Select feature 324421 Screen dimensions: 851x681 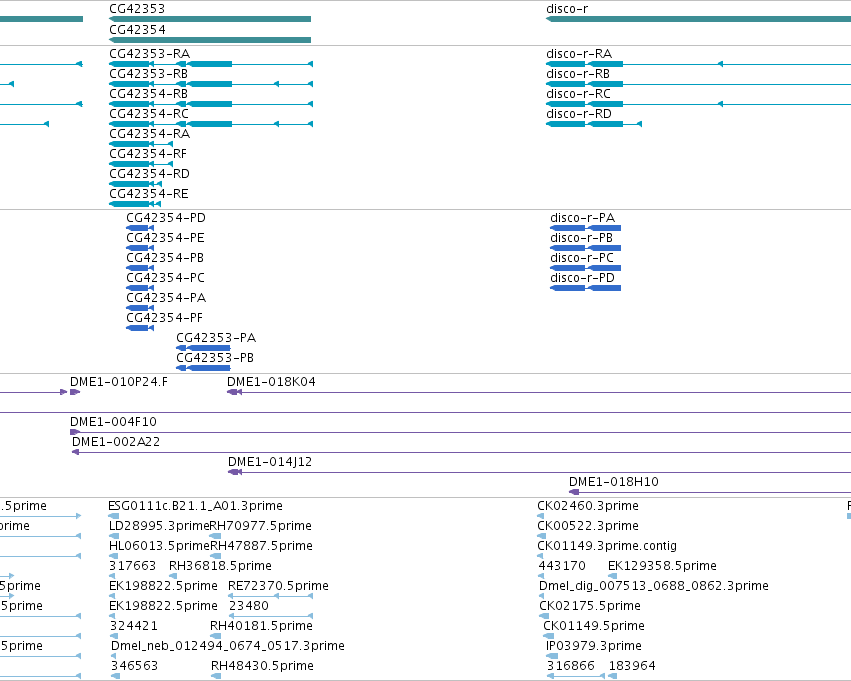112,636
